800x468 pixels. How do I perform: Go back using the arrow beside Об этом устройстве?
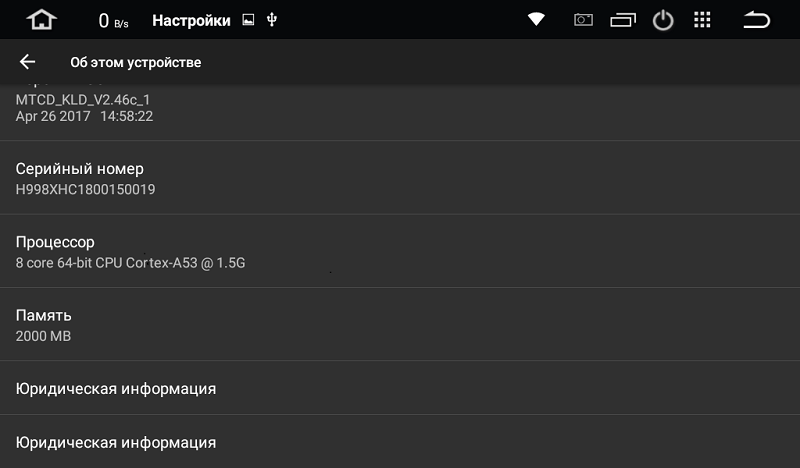(x=28, y=62)
